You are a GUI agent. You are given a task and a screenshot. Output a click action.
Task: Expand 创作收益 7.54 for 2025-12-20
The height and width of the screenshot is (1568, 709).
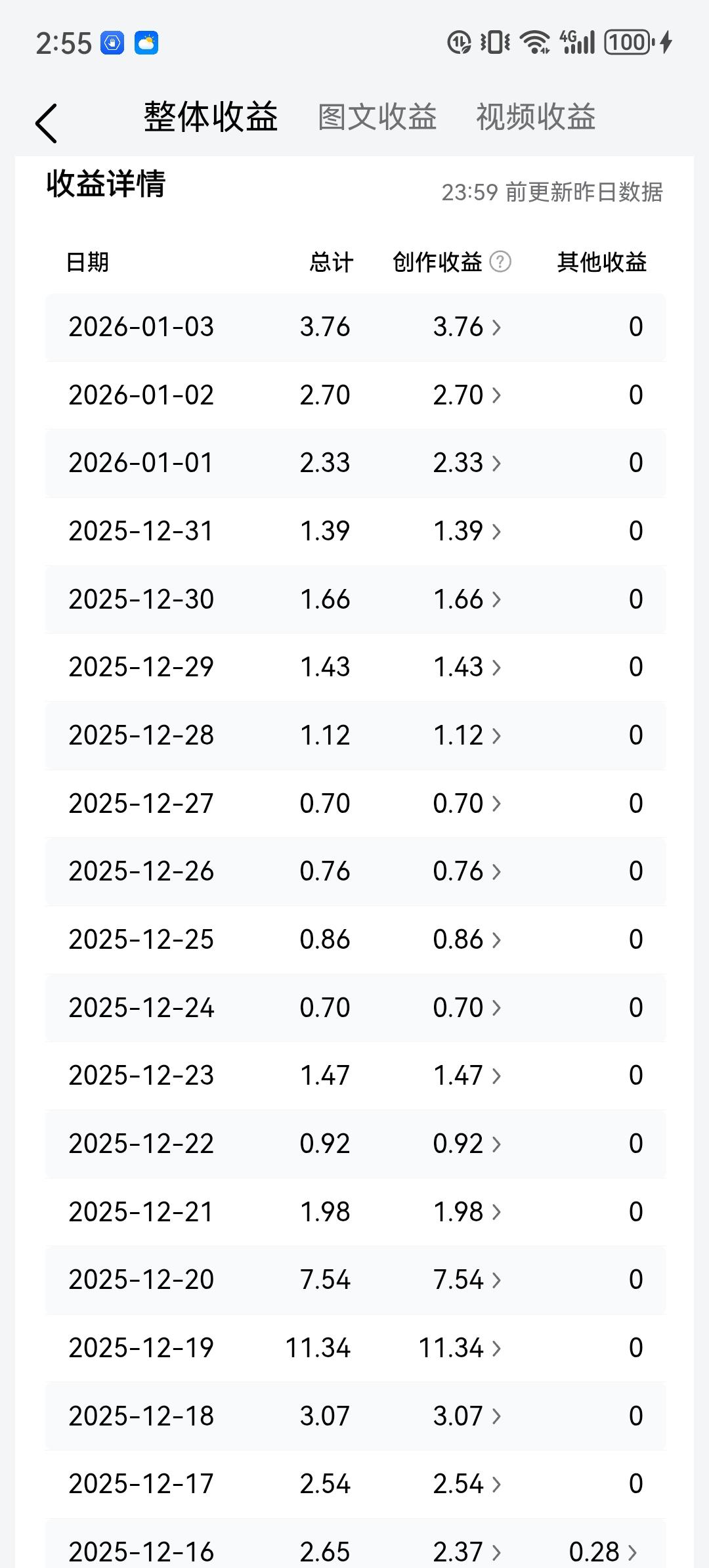467,1280
